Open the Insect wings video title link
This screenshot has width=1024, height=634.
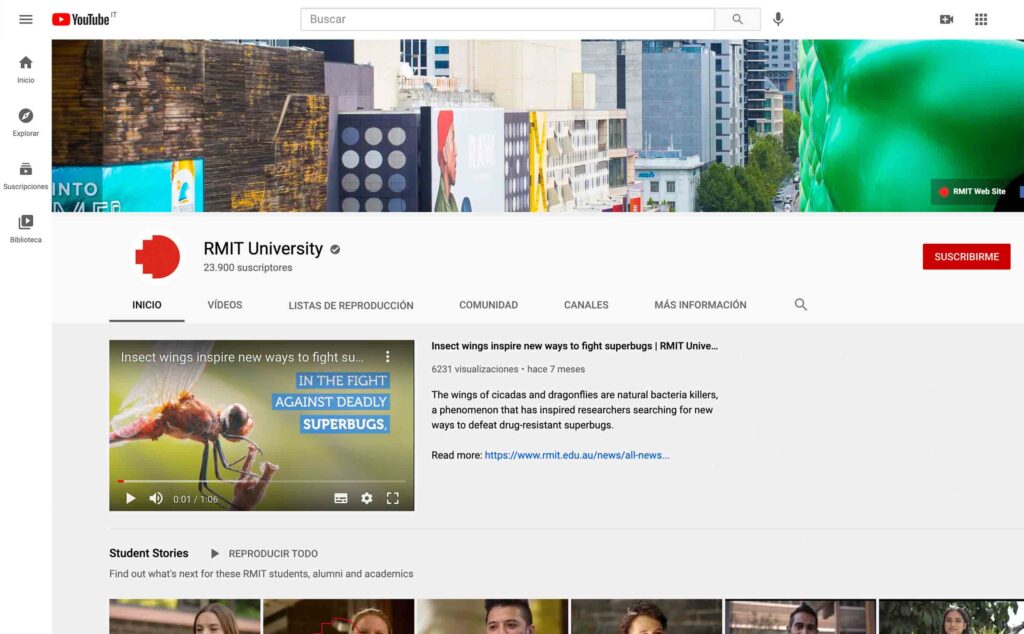coord(574,346)
